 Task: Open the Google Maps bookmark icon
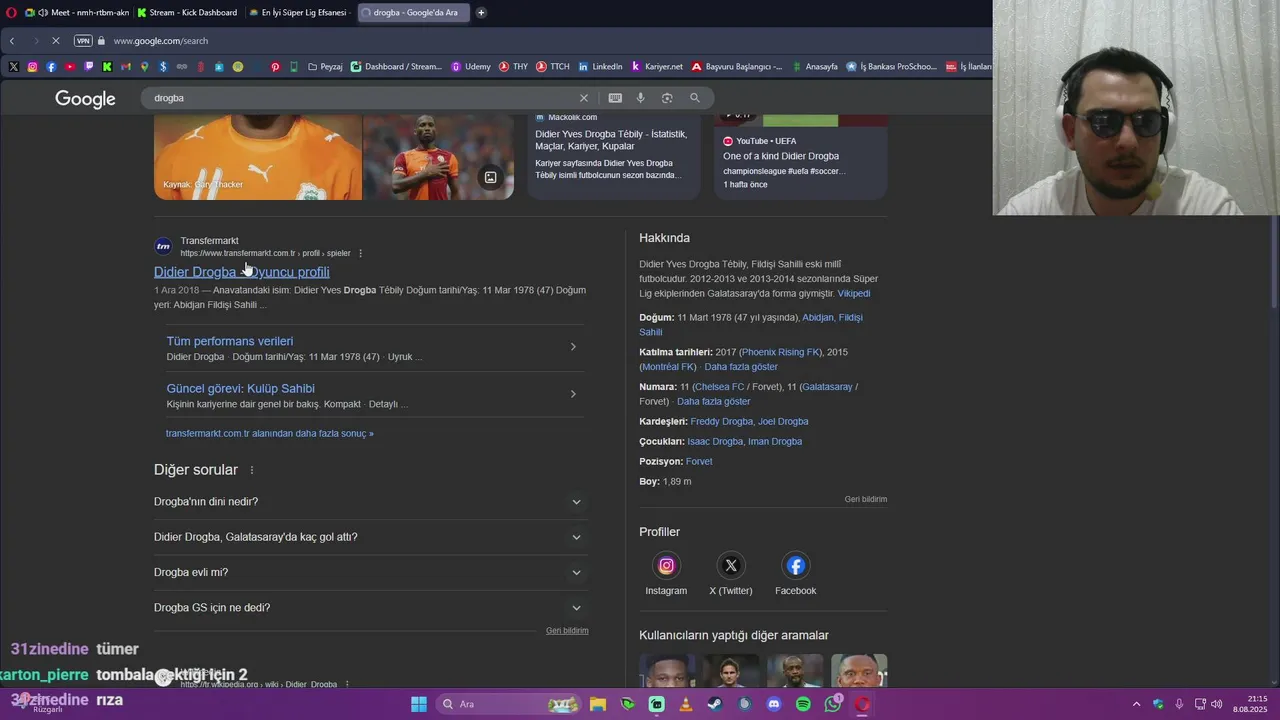click(x=144, y=67)
